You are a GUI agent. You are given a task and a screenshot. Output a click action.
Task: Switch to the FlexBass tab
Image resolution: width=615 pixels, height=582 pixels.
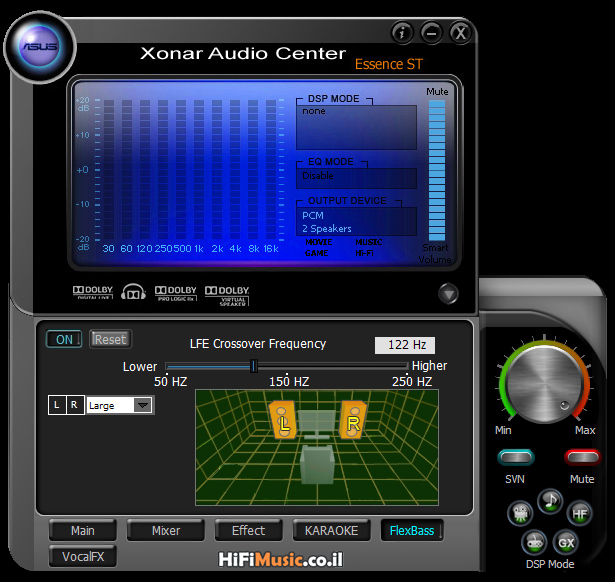click(412, 531)
